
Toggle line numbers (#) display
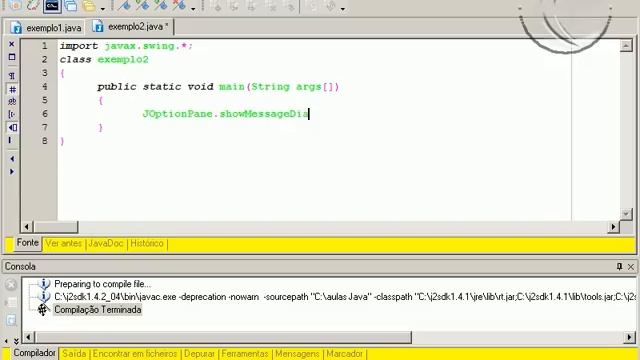pyautogui.click(x=12, y=89)
